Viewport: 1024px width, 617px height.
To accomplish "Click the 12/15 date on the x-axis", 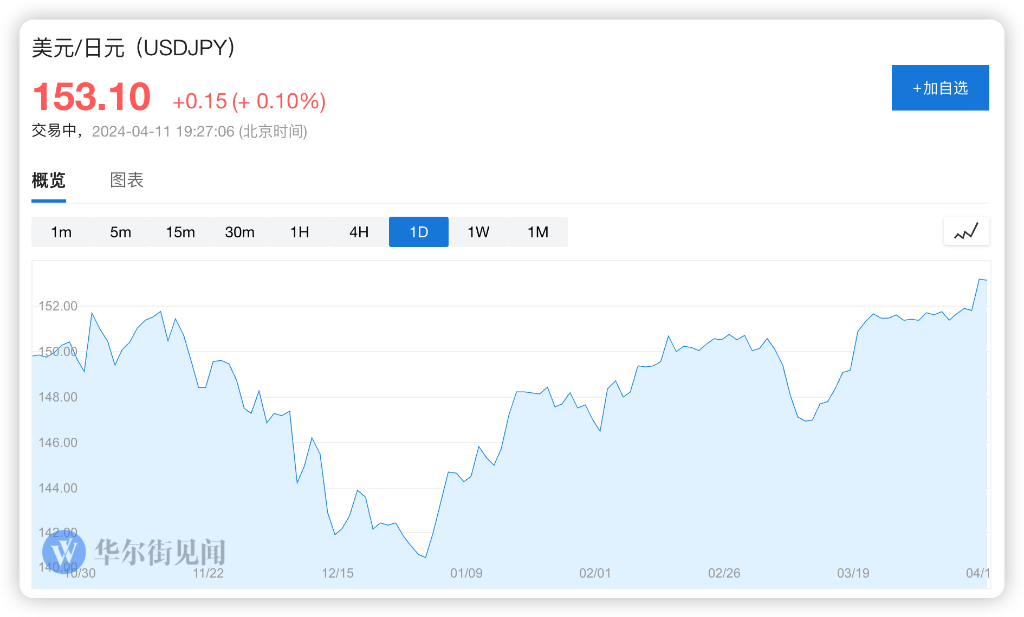I will pos(338,573).
